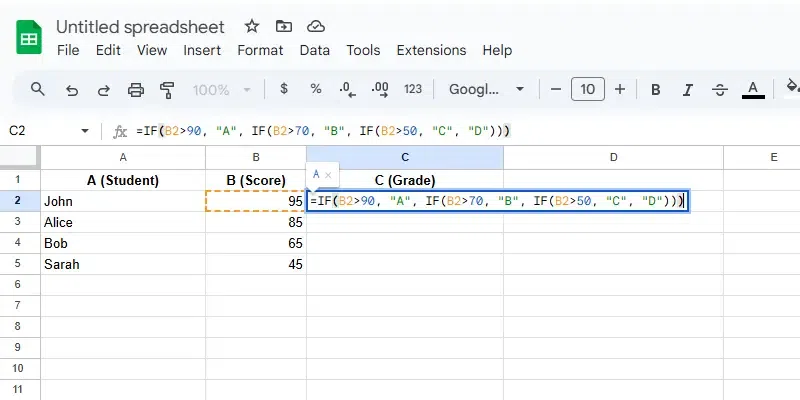Click the "C (Grade)" header cell

pos(405,180)
